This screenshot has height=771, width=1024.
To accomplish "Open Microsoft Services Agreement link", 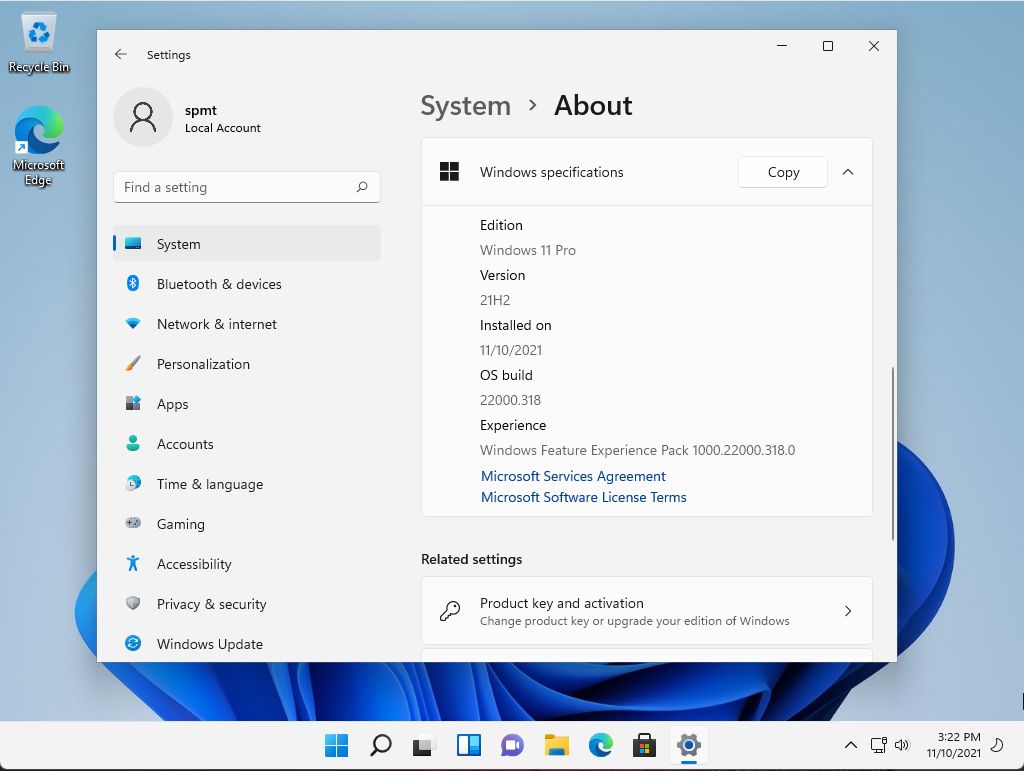I will pos(573,476).
